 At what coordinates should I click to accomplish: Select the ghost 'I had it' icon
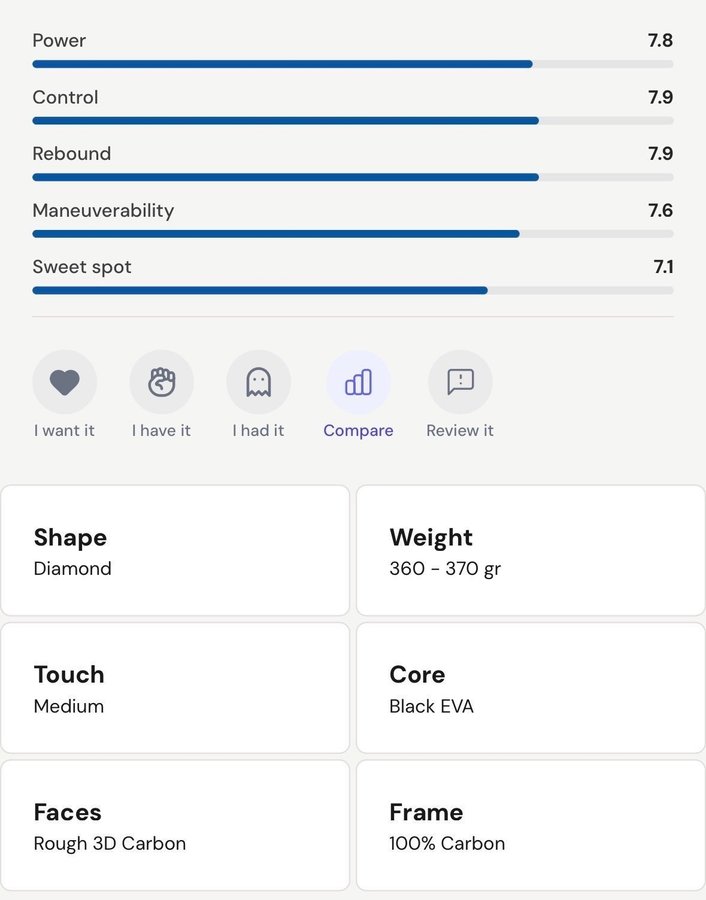(258, 382)
